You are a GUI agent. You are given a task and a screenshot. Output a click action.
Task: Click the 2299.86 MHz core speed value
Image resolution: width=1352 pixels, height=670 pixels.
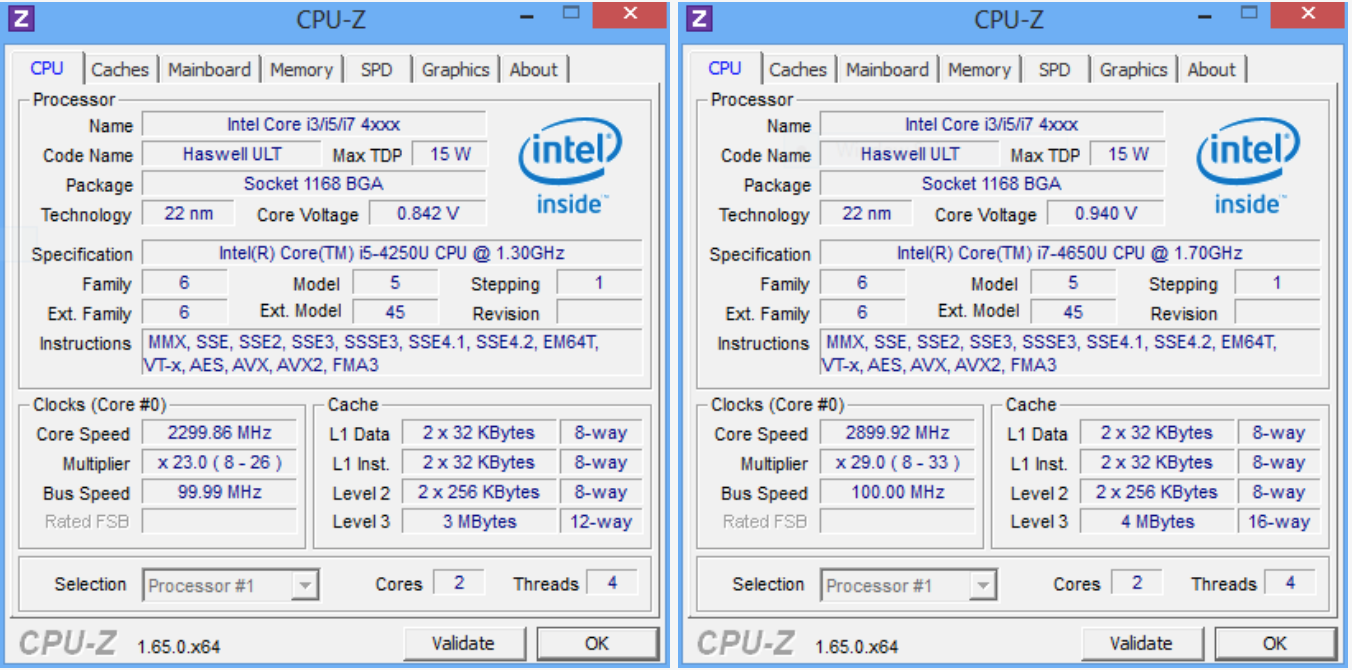coord(219,433)
